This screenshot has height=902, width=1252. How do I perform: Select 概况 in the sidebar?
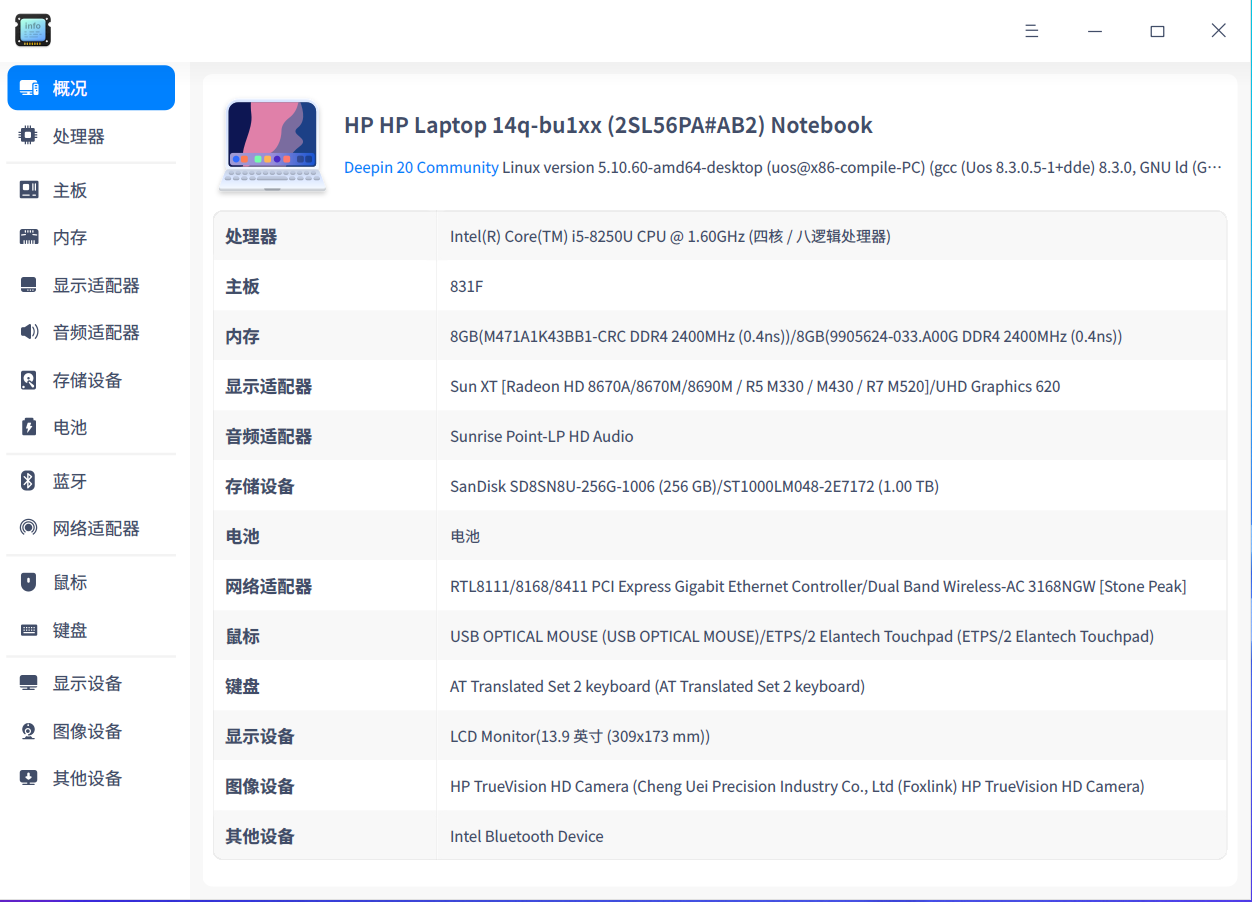[91, 88]
